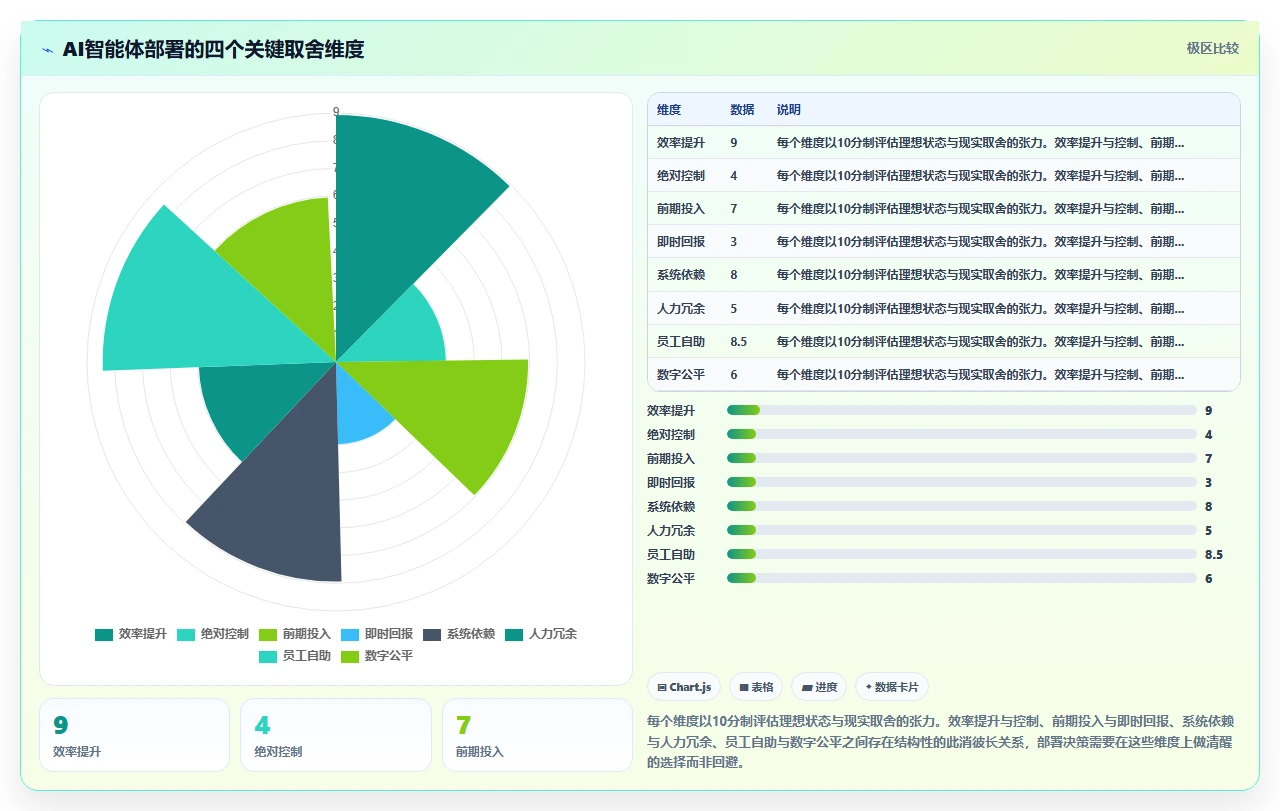The image size is (1280, 811).
Task: Select the 数字公平 table row name
Action: [681, 375]
